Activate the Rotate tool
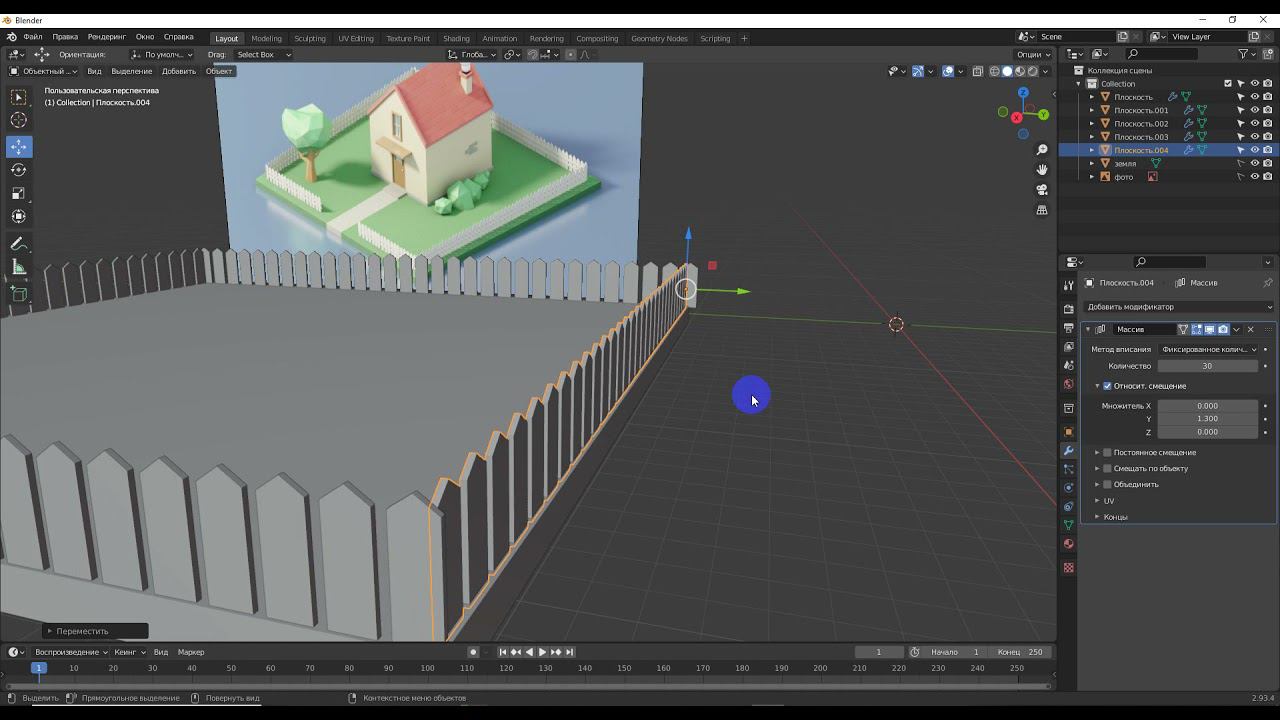Viewport: 1280px width, 720px height. point(19,170)
